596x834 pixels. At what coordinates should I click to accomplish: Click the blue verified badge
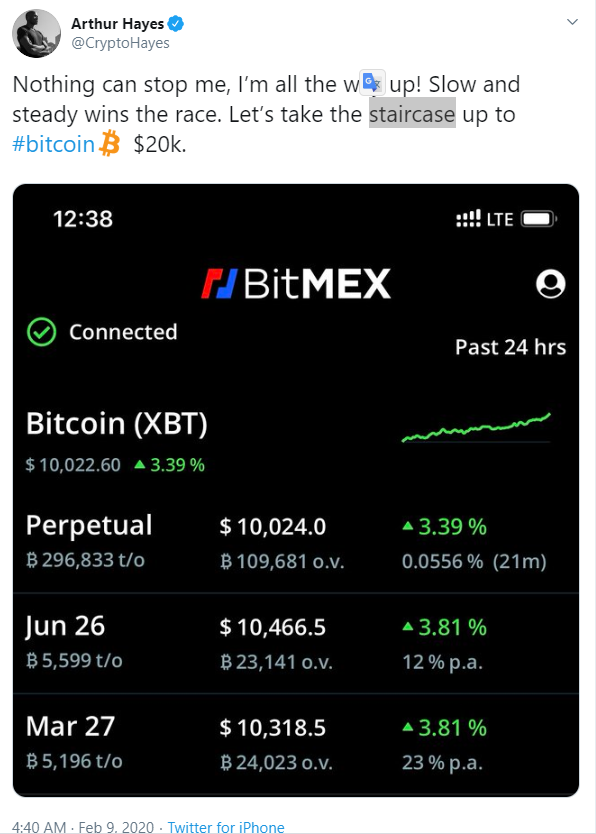pyautogui.click(x=175, y=23)
